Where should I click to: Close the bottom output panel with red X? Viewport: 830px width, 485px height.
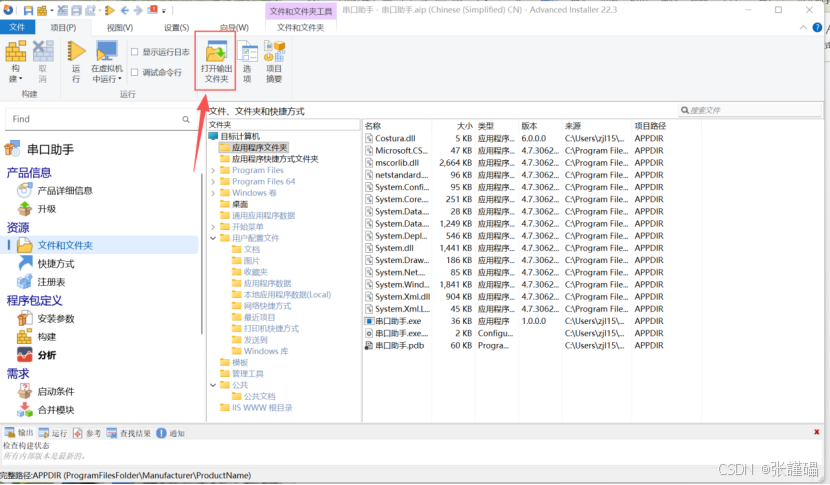[x=817, y=432]
